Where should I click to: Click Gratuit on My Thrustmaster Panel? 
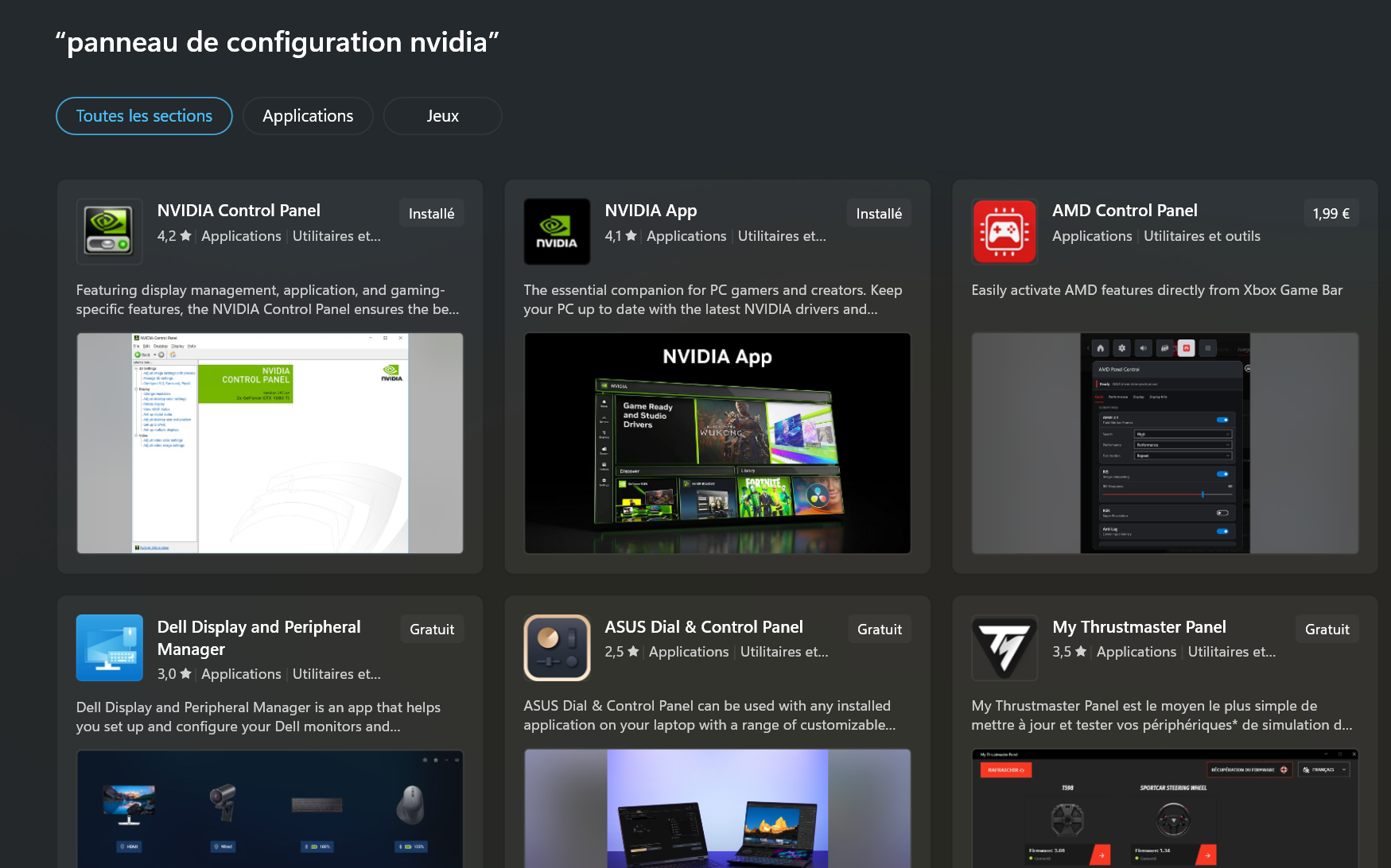tap(1327, 629)
